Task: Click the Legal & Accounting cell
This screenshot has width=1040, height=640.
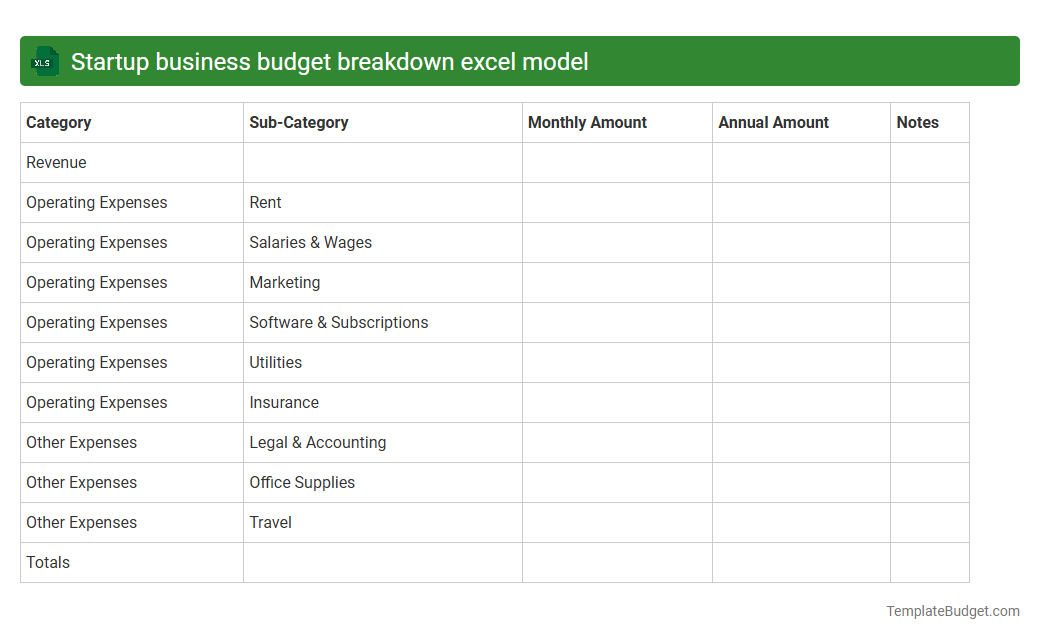Action: pos(318,442)
